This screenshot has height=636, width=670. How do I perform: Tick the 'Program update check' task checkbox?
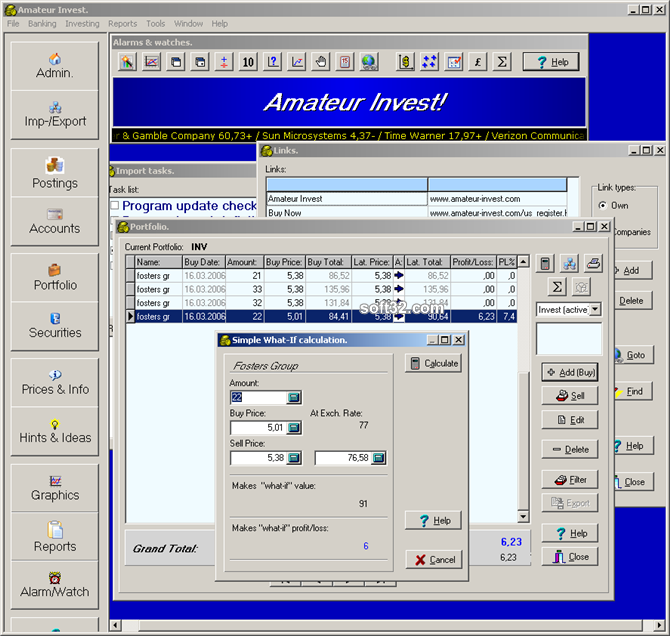click(x=114, y=205)
